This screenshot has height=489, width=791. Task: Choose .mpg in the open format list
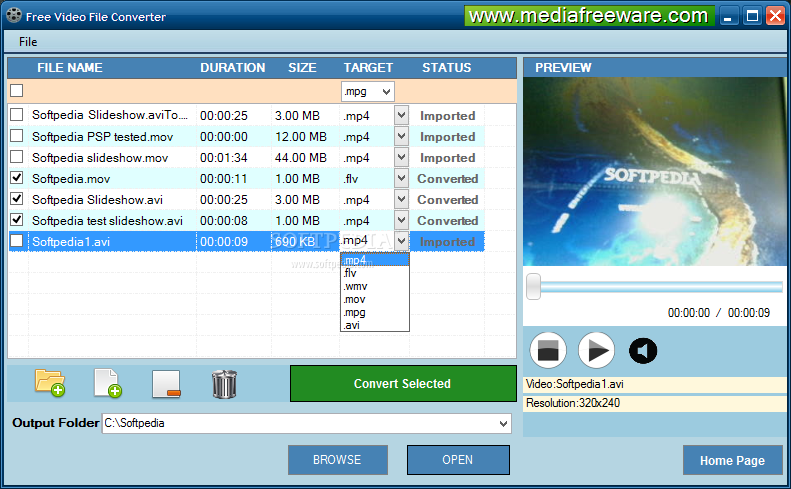375,312
